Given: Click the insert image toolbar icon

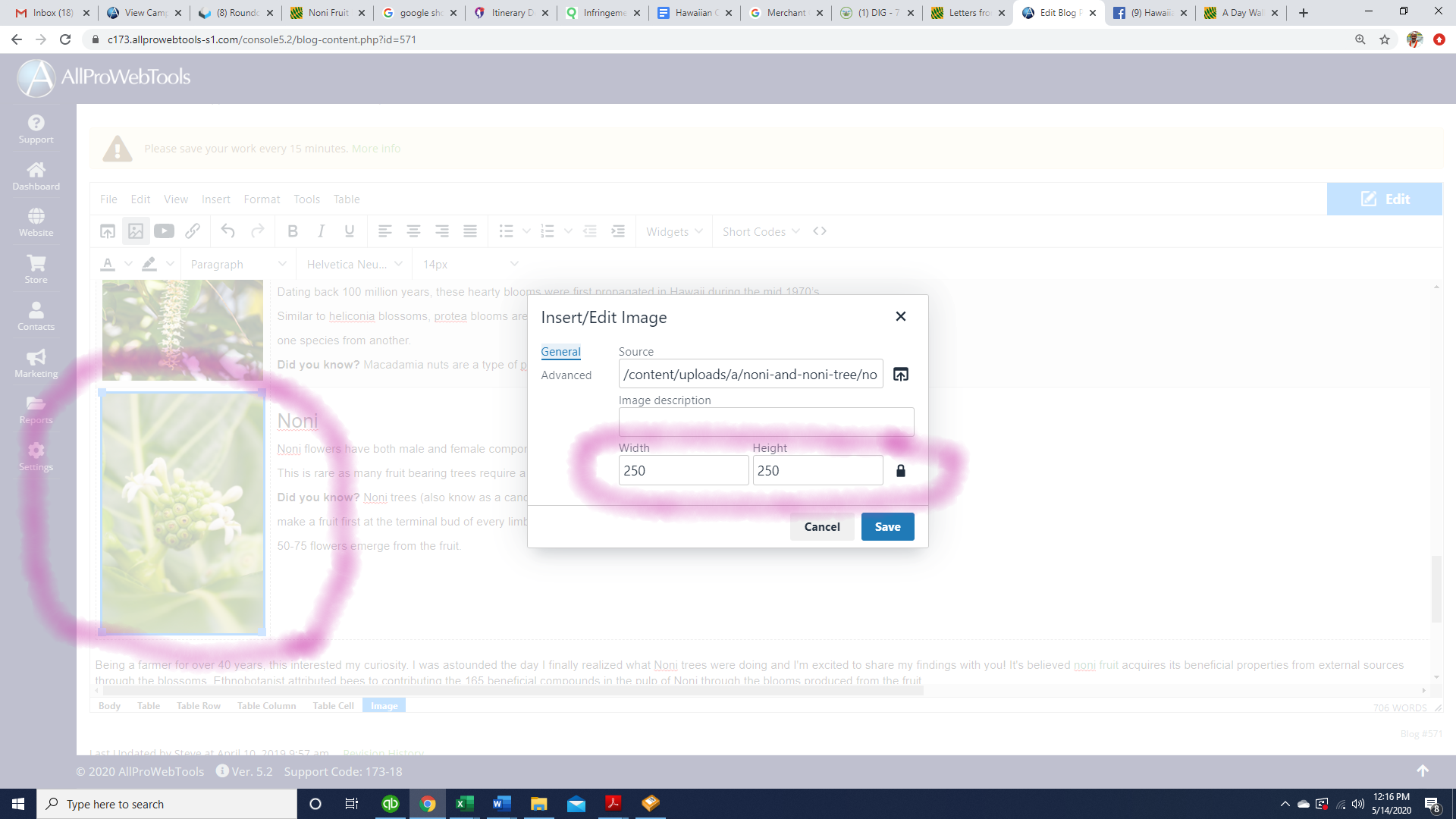Looking at the screenshot, I should click(x=136, y=231).
